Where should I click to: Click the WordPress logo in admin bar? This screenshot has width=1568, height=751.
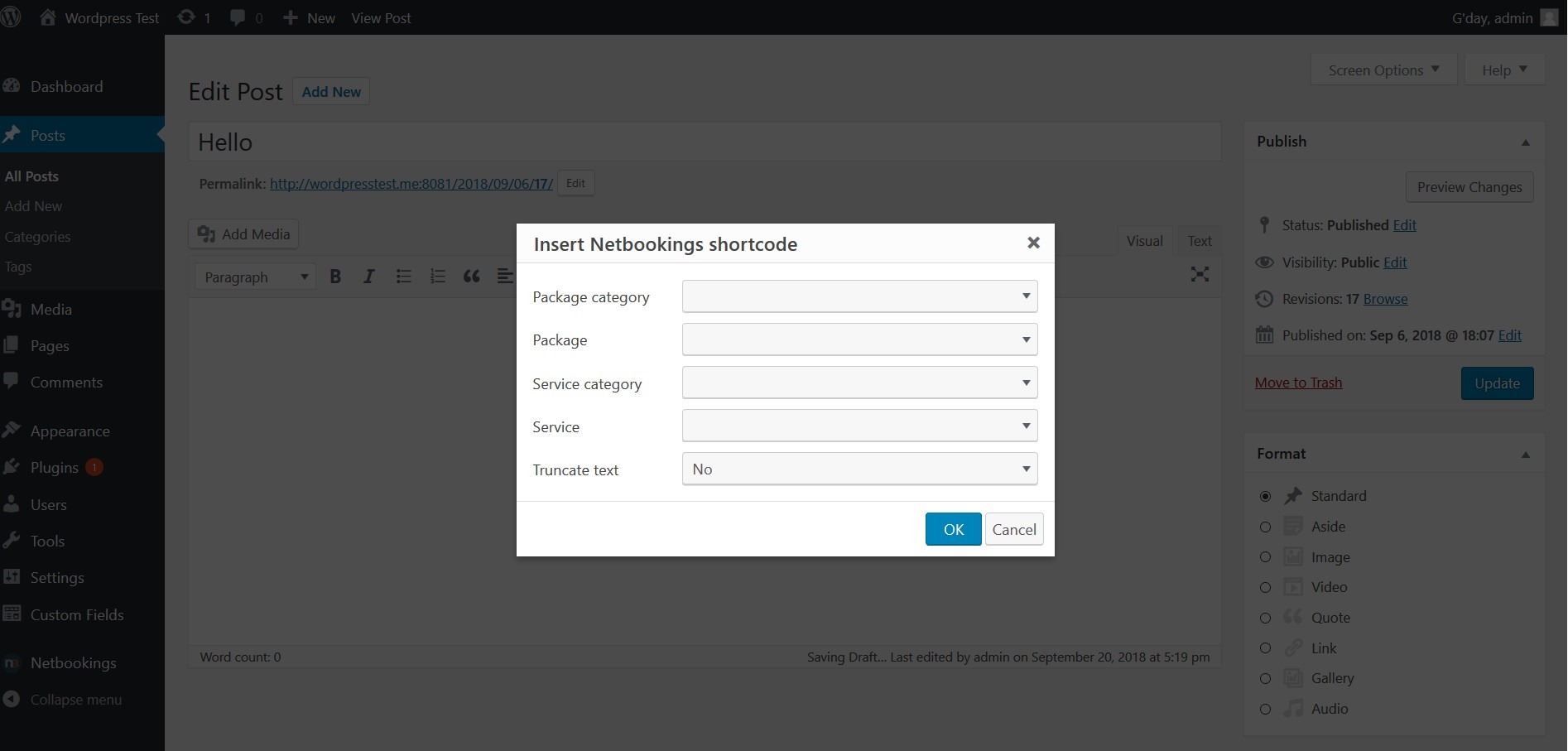[11, 17]
